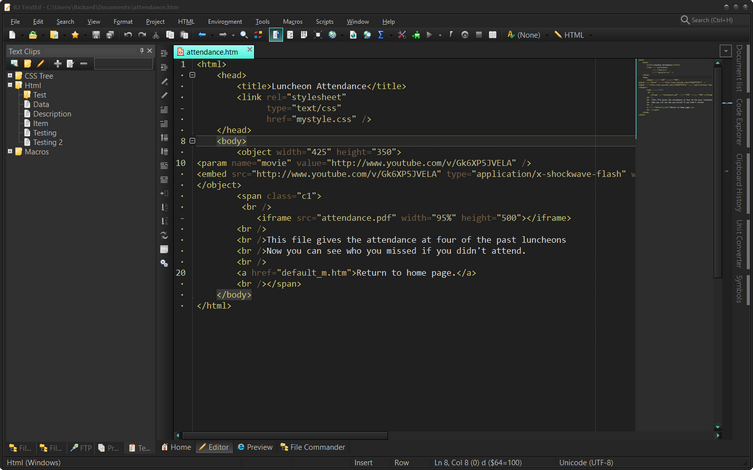Expand the CSS Tree folder
753x470 pixels.
pyautogui.click(x=10, y=76)
